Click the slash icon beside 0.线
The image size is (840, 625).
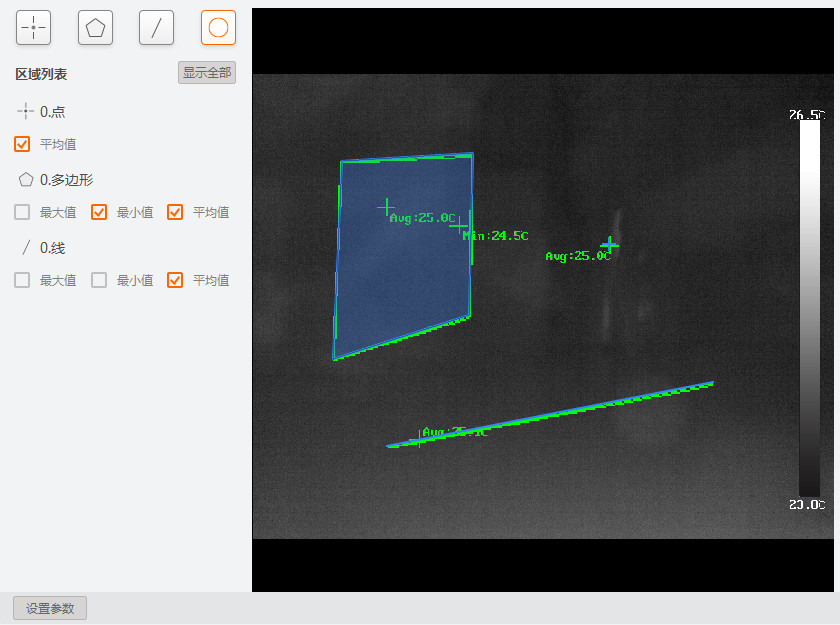click(25, 248)
